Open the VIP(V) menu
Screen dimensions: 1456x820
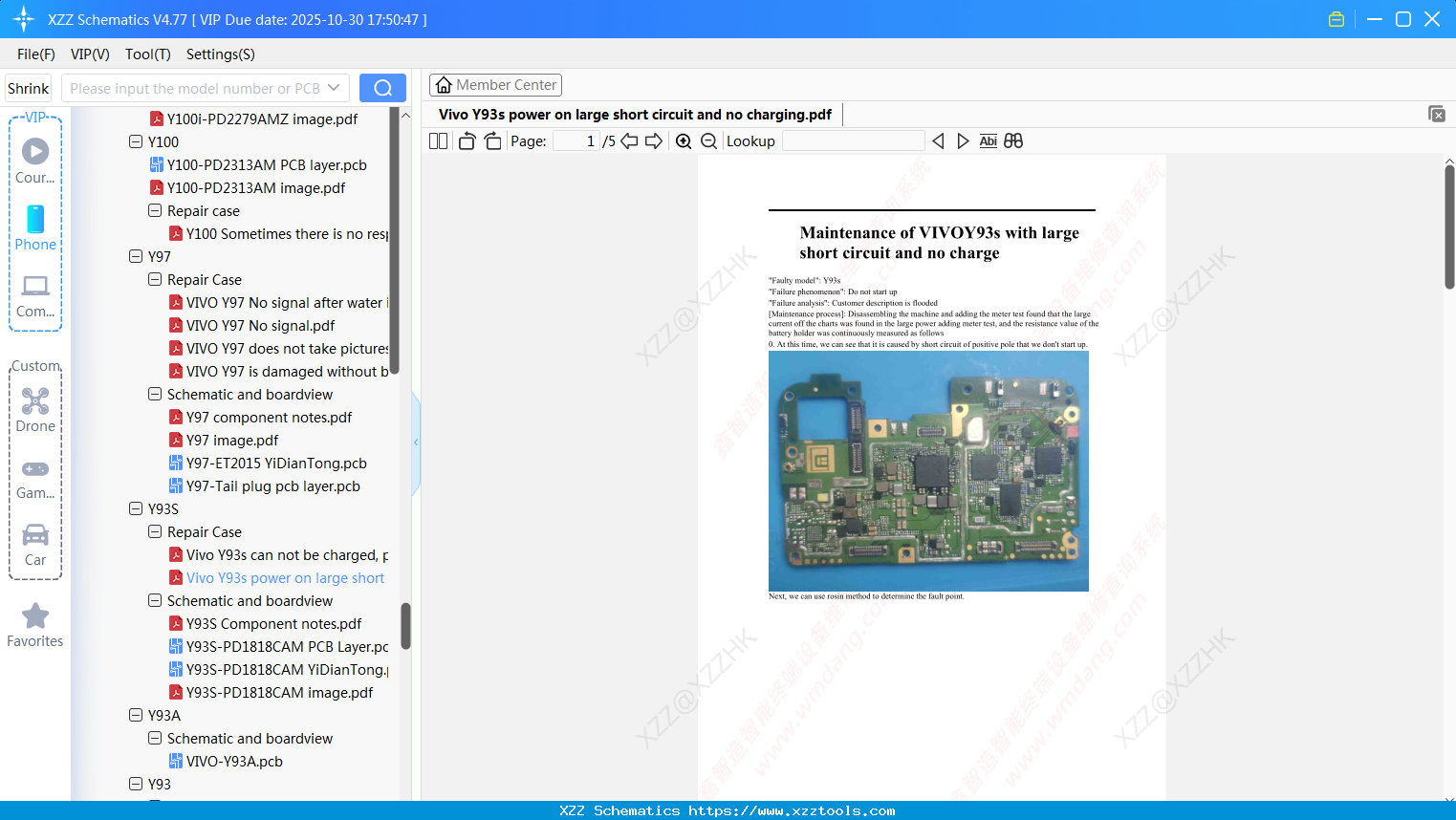(90, 54)
